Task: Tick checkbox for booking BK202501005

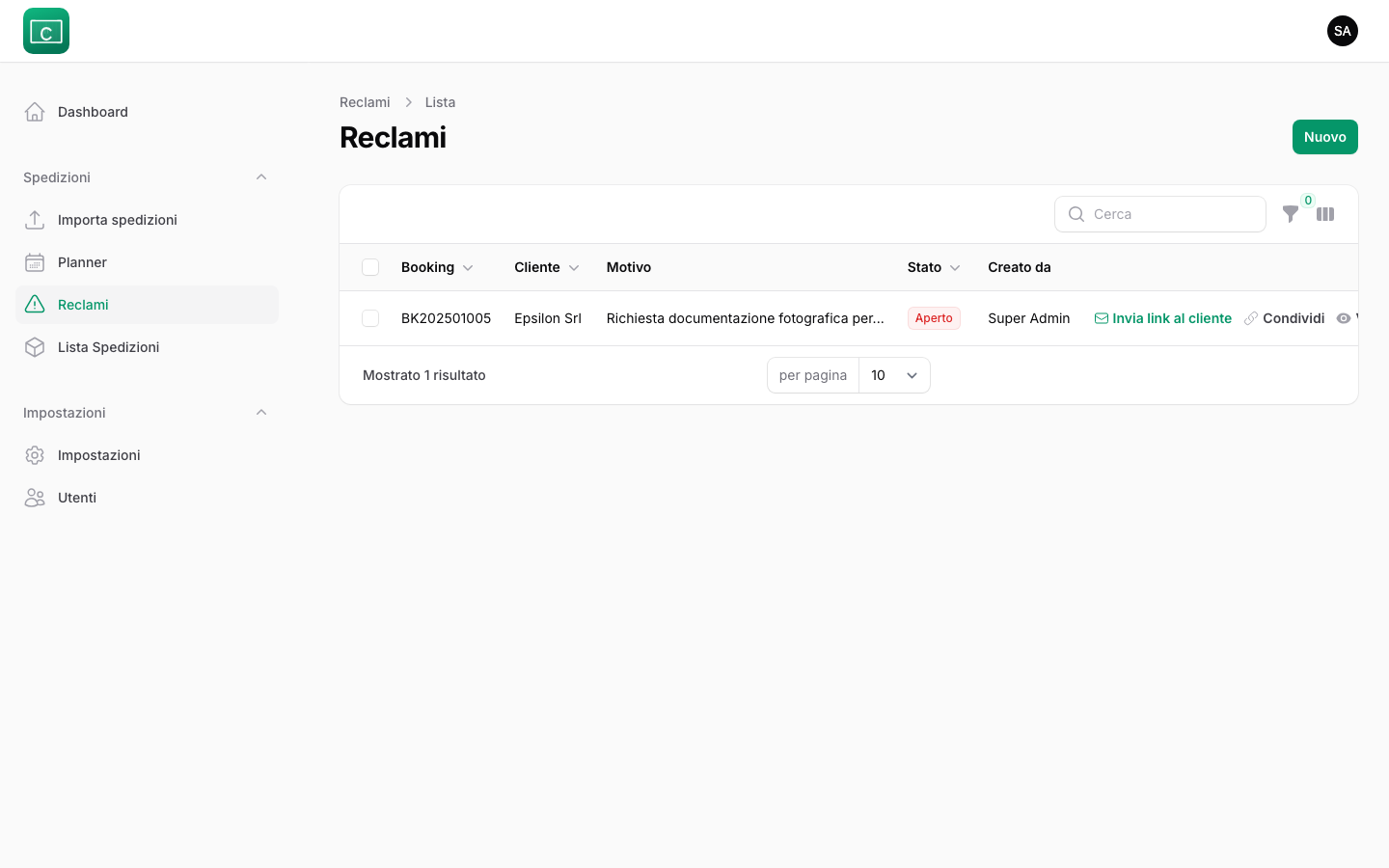Action: pos(370,318)
